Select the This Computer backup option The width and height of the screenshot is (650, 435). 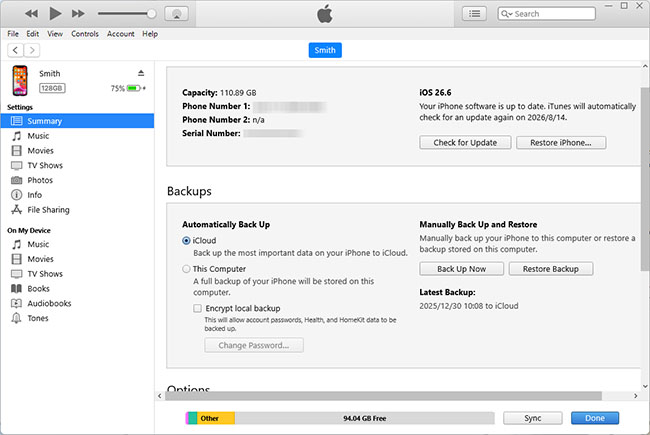pyautogui.click(x=187, y=269)
